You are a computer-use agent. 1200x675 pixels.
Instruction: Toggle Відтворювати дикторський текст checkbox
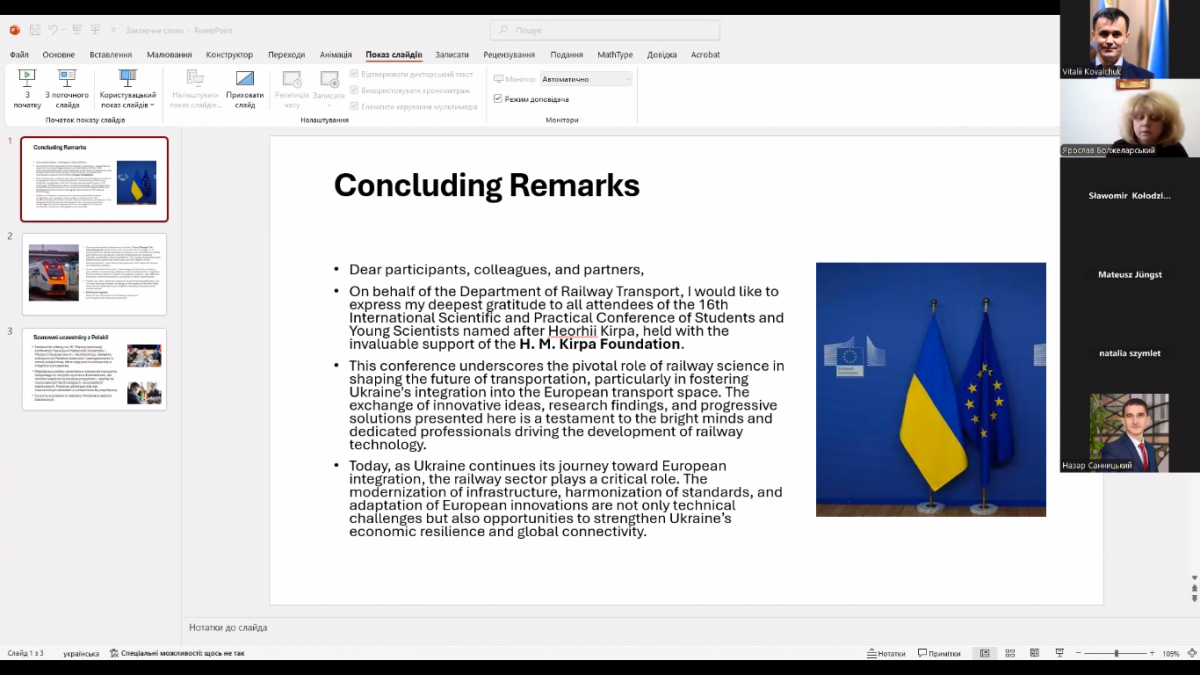point(354,74)
